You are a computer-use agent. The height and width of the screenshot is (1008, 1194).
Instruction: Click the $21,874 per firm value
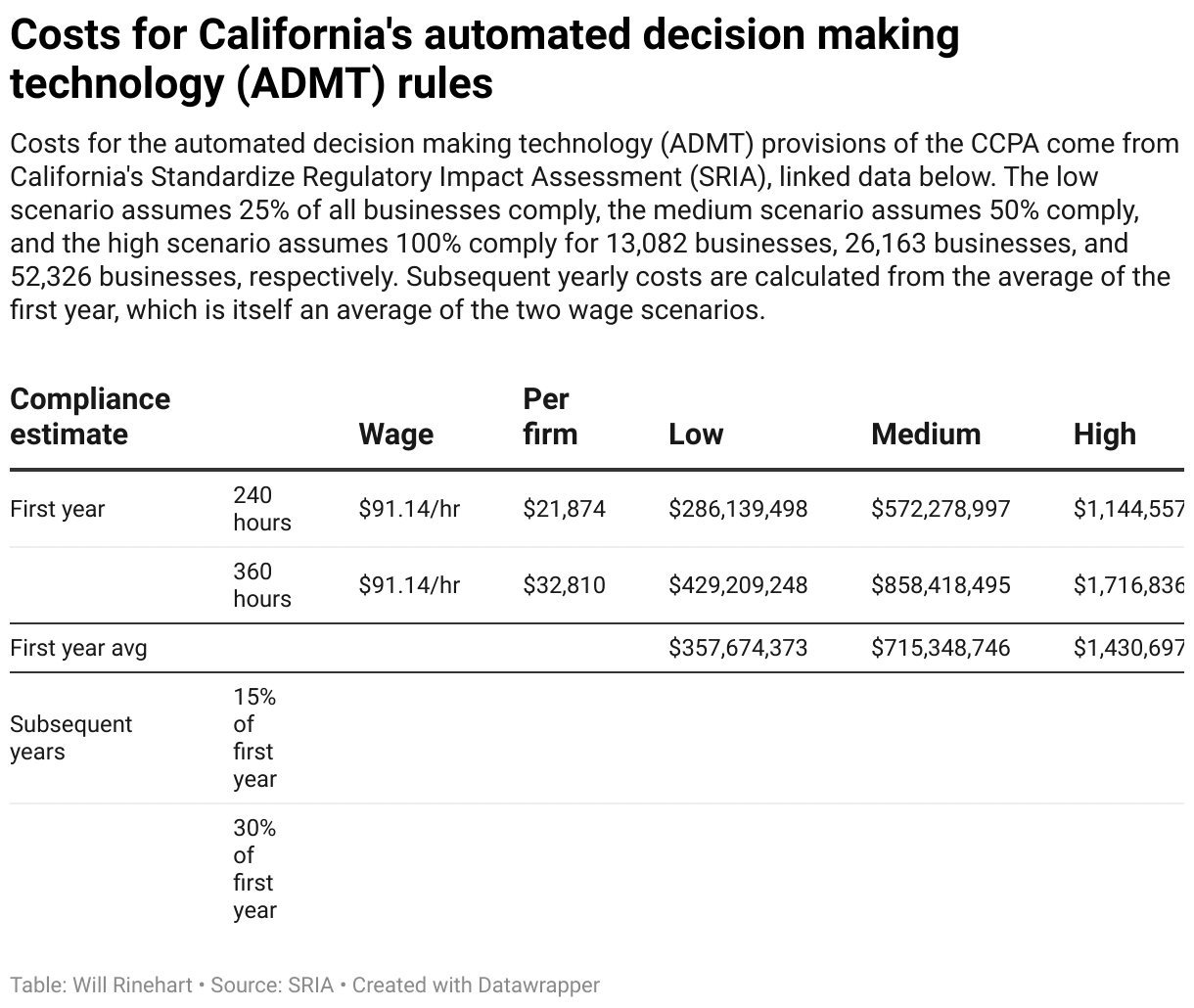tap(564, 509)
